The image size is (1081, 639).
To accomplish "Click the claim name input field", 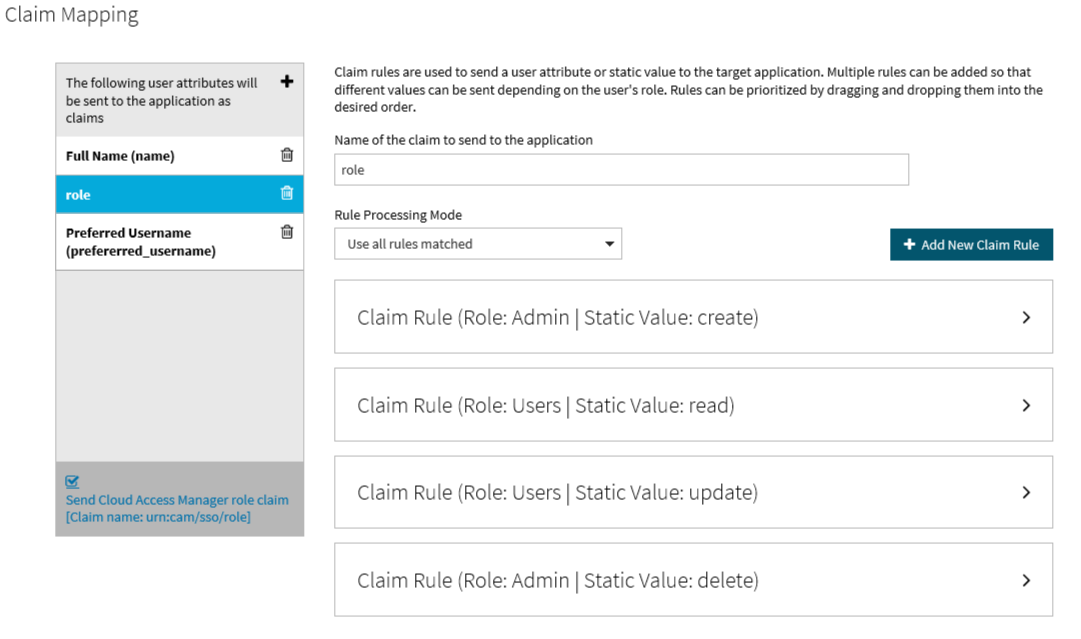I will click(x=621, y=170).
